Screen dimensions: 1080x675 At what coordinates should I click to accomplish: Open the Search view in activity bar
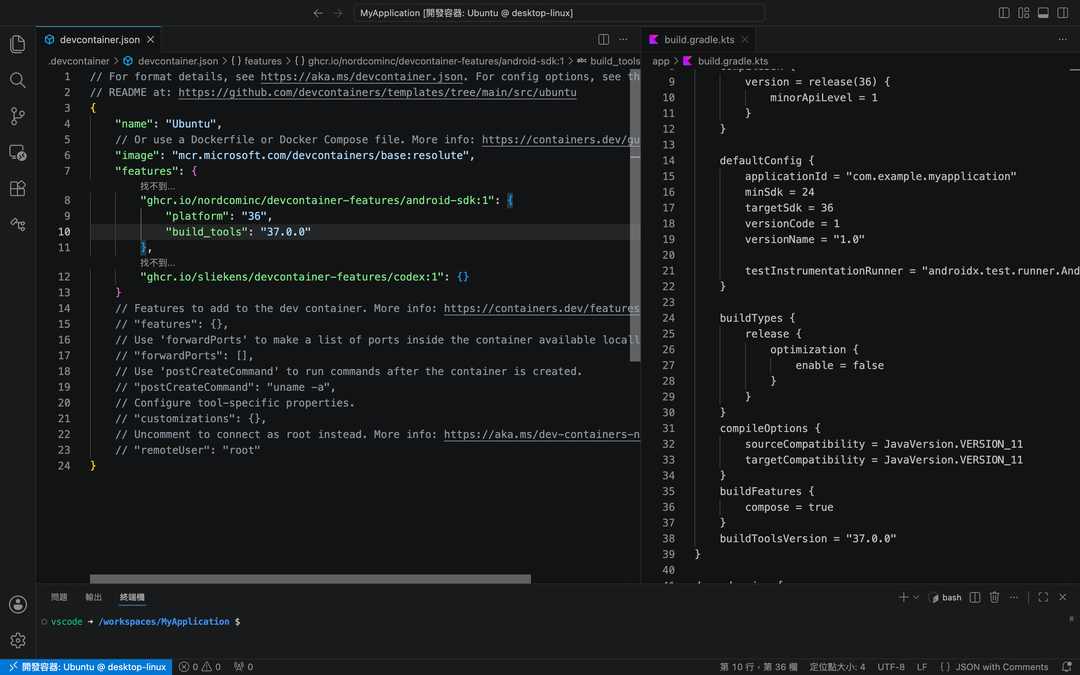pos(18,80)
